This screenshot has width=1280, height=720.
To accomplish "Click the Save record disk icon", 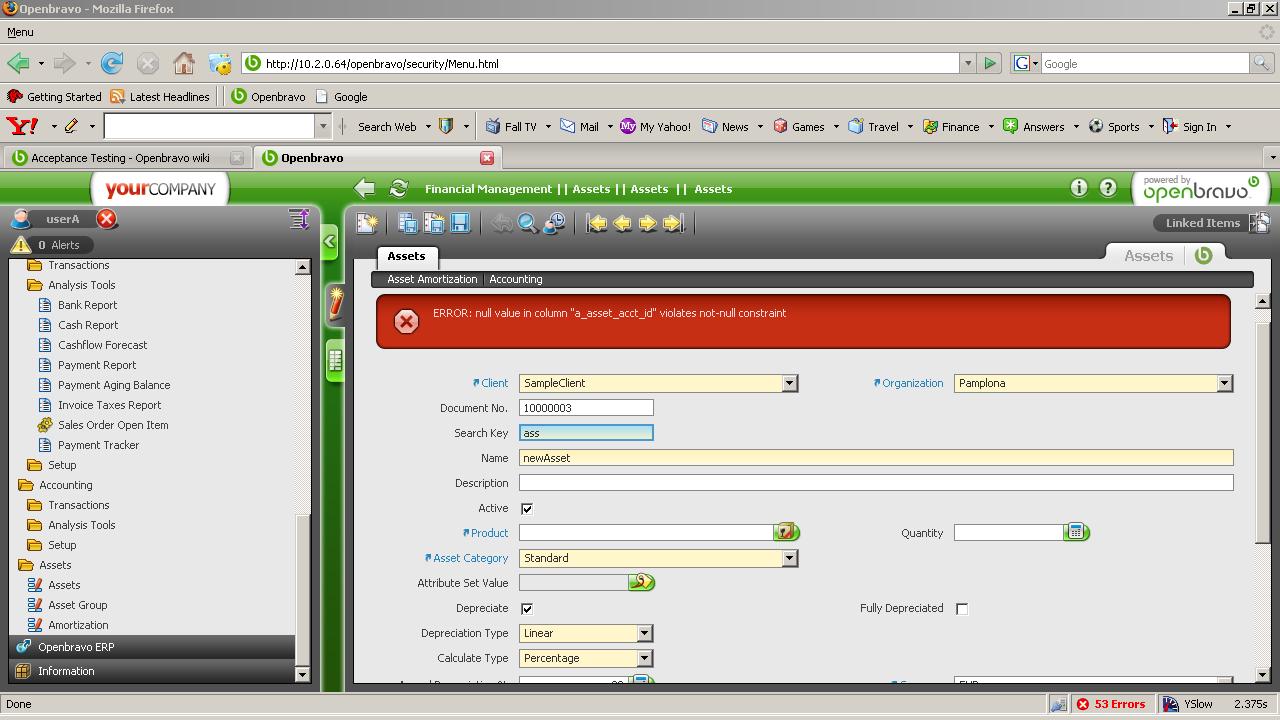I will pos(460,223).
